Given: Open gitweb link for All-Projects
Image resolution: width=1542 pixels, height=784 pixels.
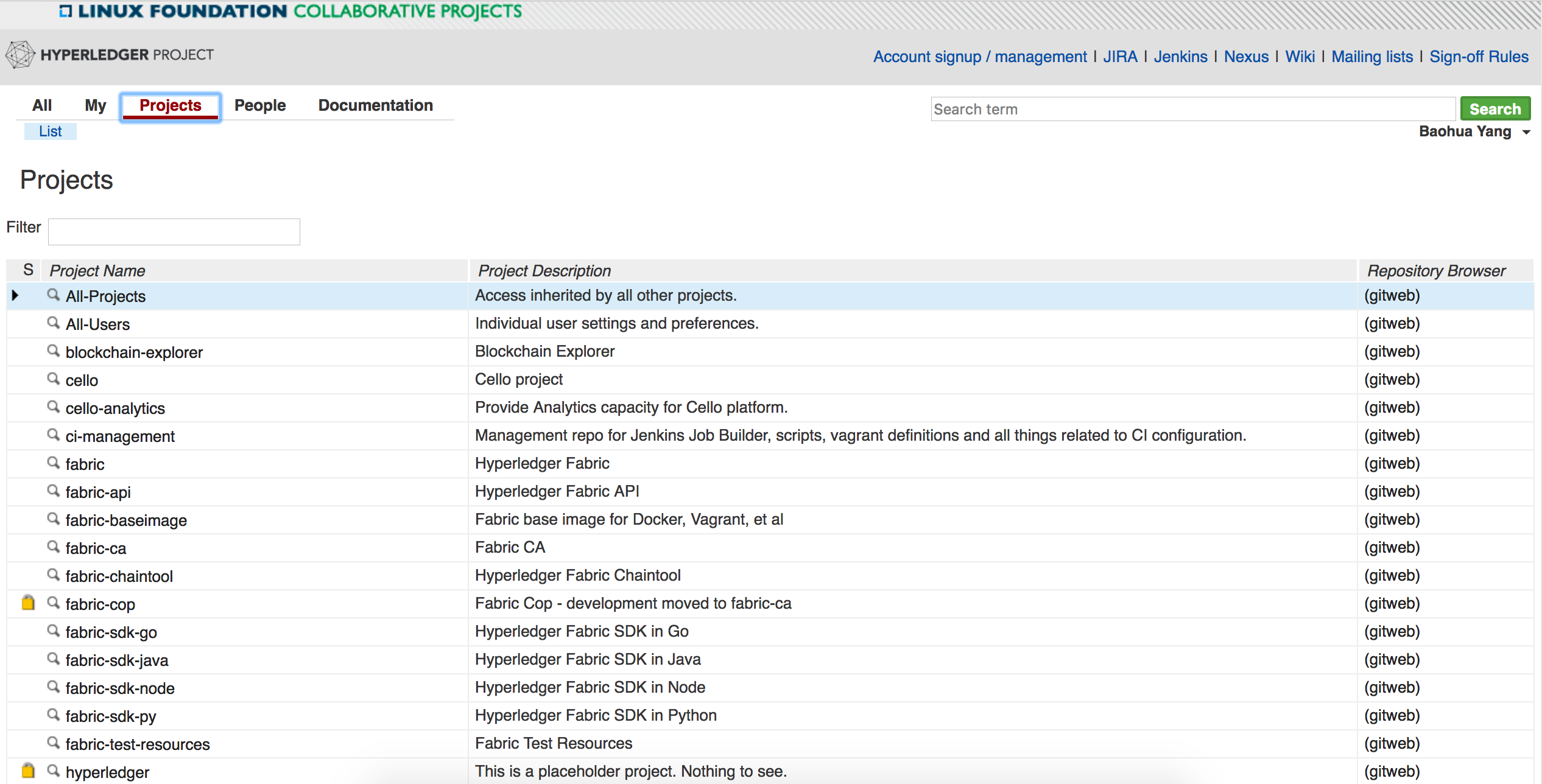Looking at the screenshot, I should click(1392, 295).
